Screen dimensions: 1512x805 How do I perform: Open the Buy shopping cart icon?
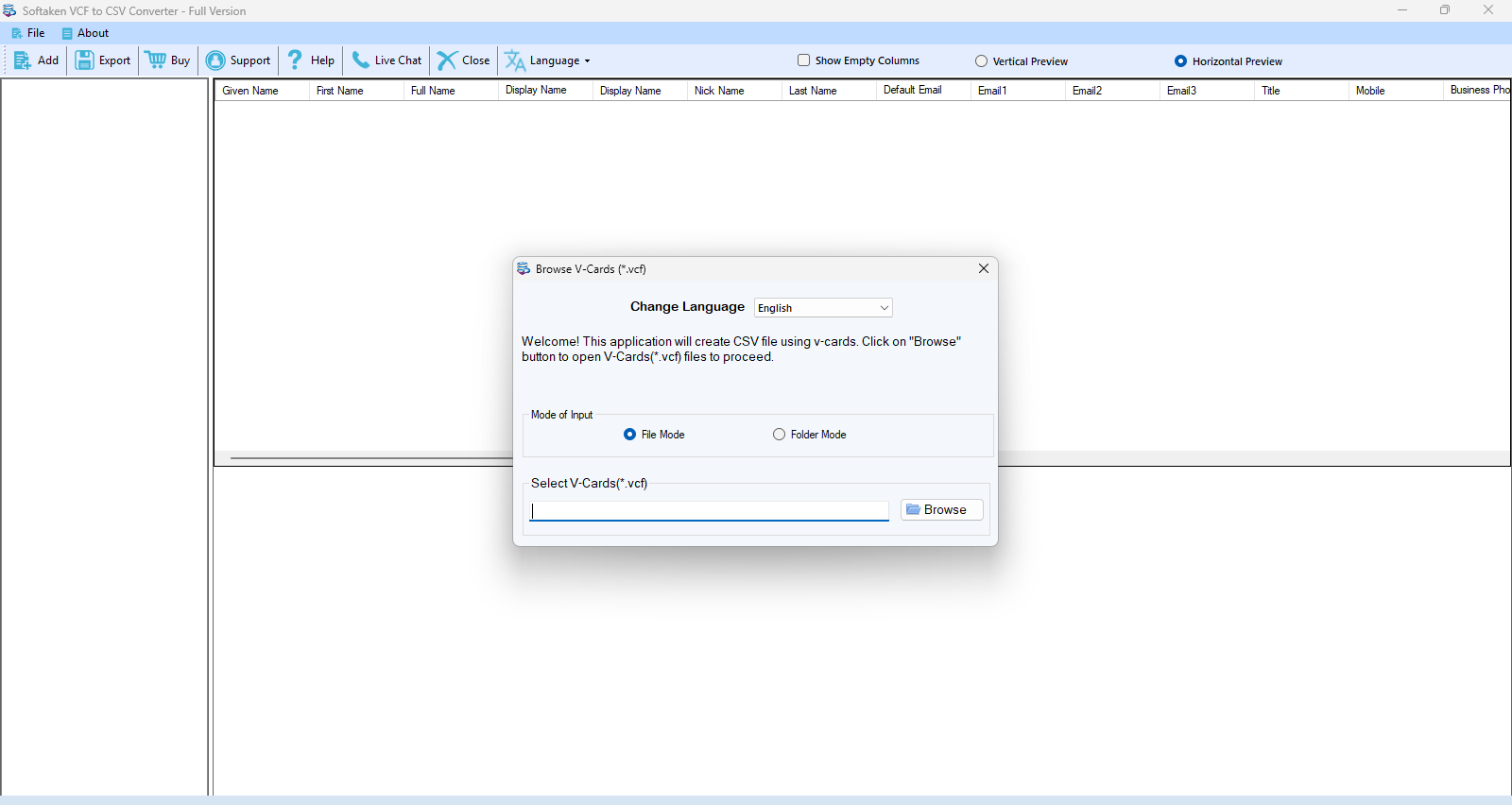(x=156, y=60)
